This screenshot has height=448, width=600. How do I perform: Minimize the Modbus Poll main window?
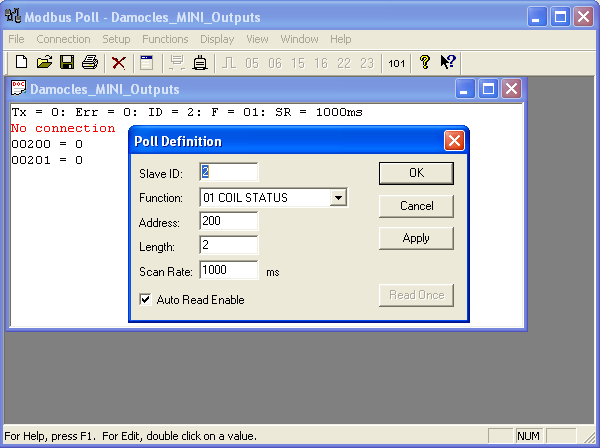pyautogui.click(x=537, y=16)
